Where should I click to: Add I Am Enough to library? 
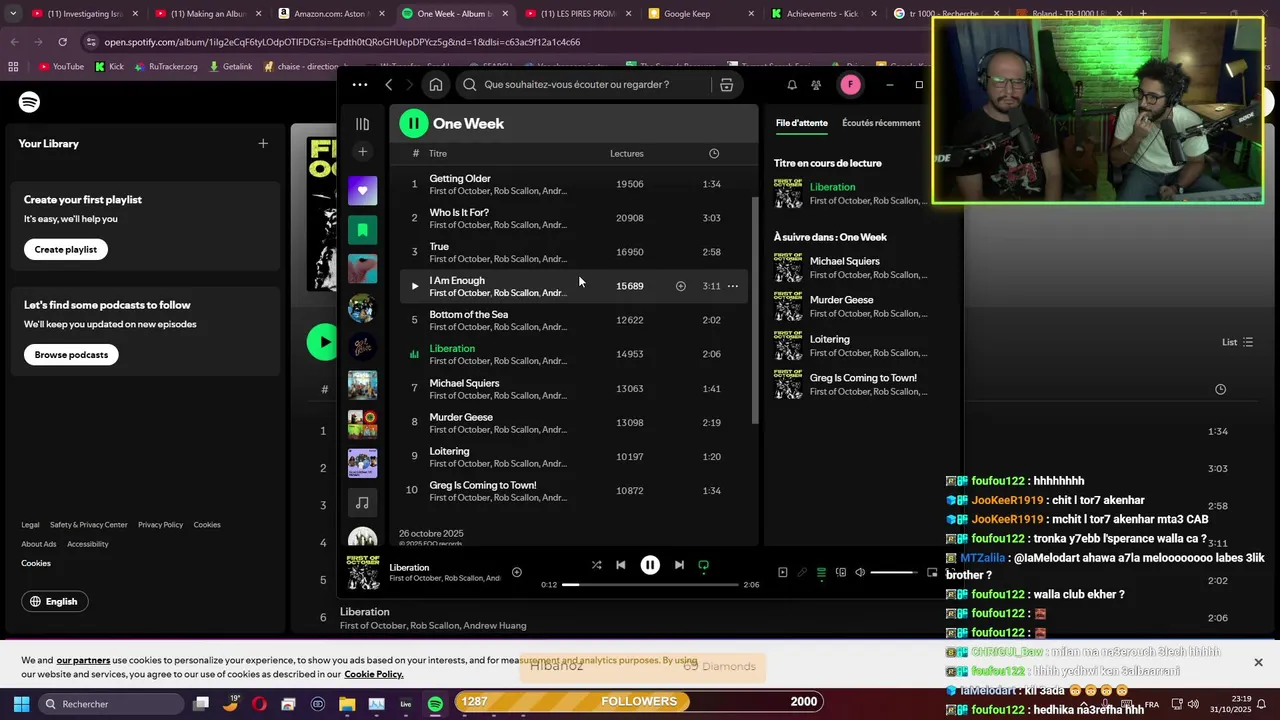pos(680,286)
